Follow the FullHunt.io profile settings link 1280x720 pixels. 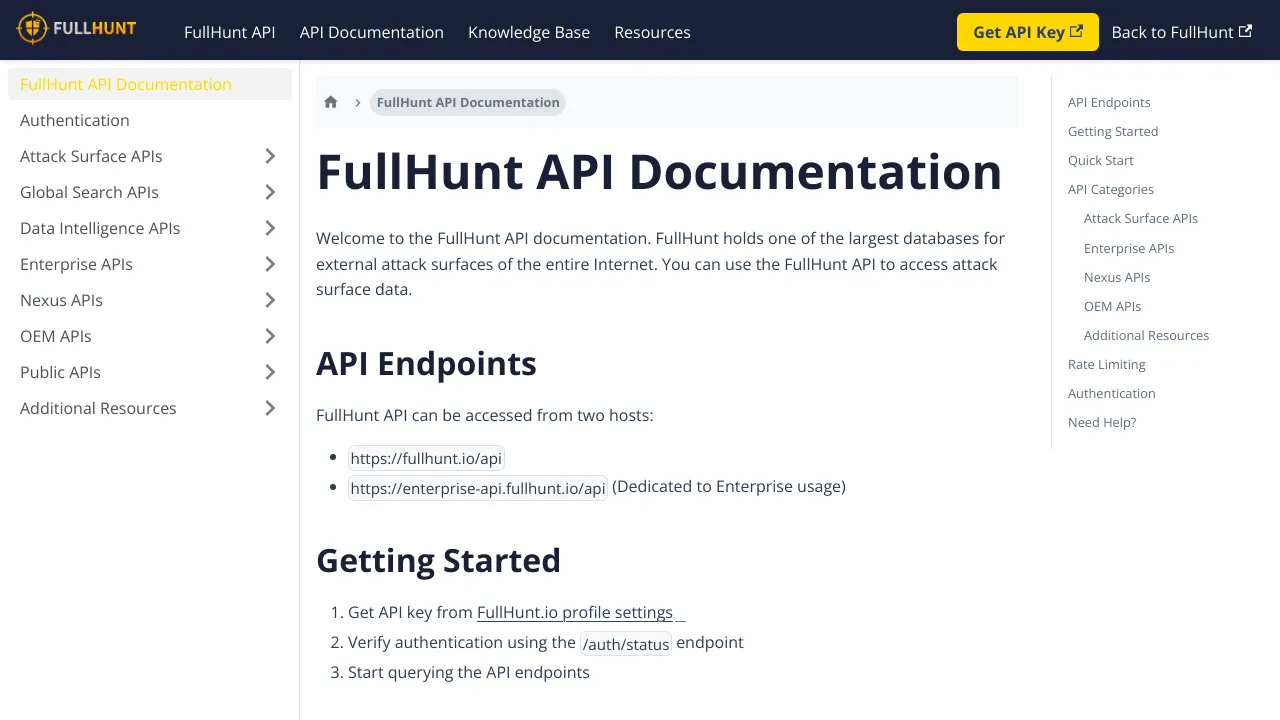tap(581, 613)
